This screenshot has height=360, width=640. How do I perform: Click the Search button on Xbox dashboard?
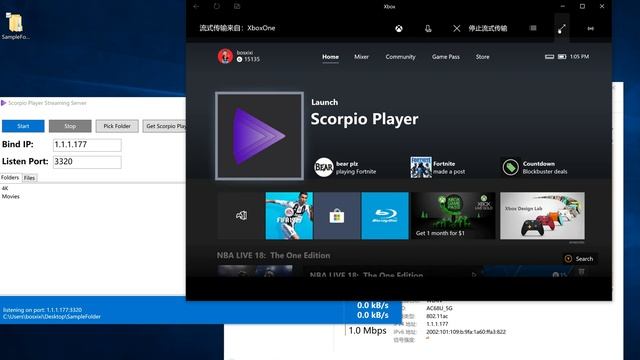(x=579, y=259)
